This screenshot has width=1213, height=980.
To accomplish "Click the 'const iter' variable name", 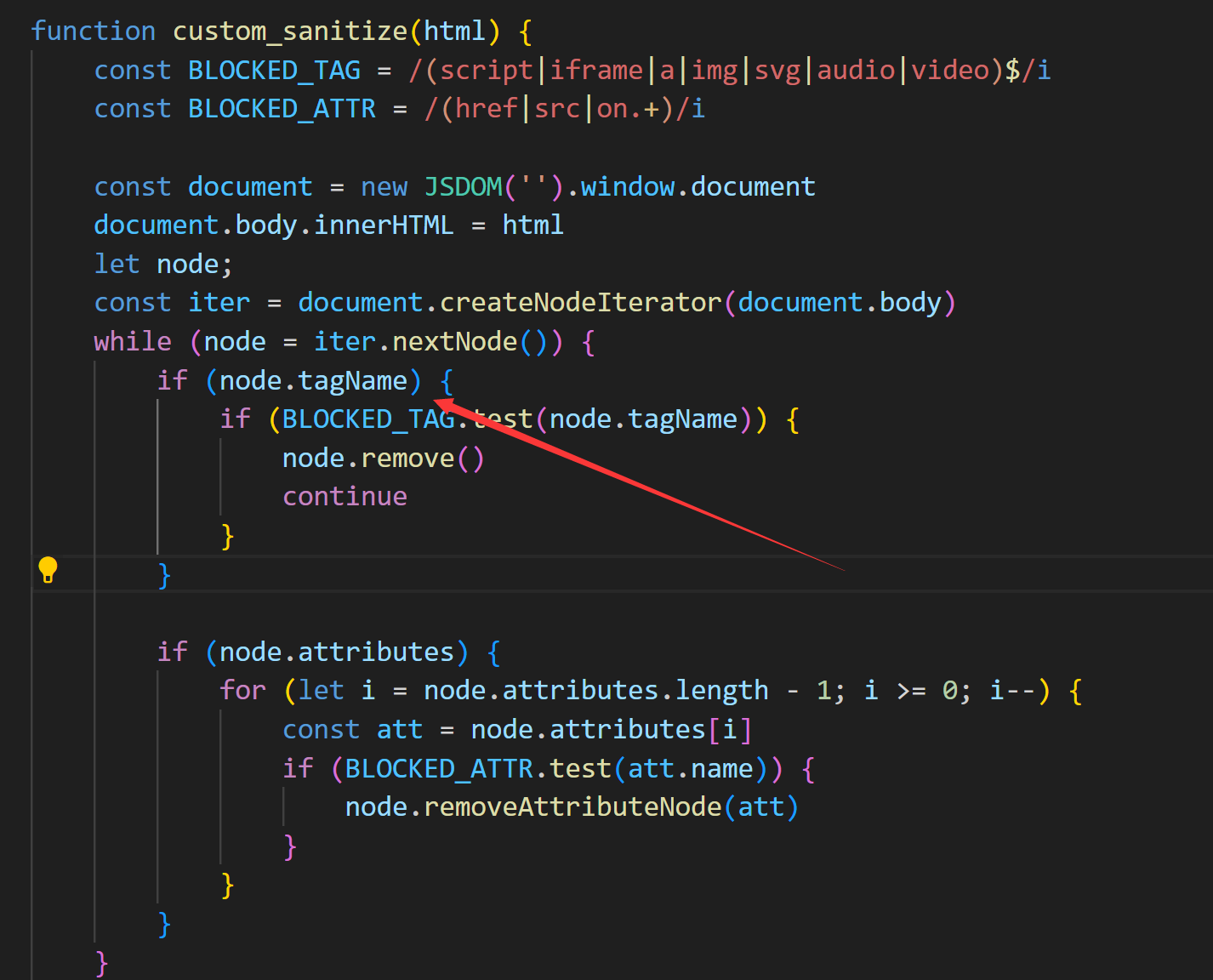I will pos(219,303).
